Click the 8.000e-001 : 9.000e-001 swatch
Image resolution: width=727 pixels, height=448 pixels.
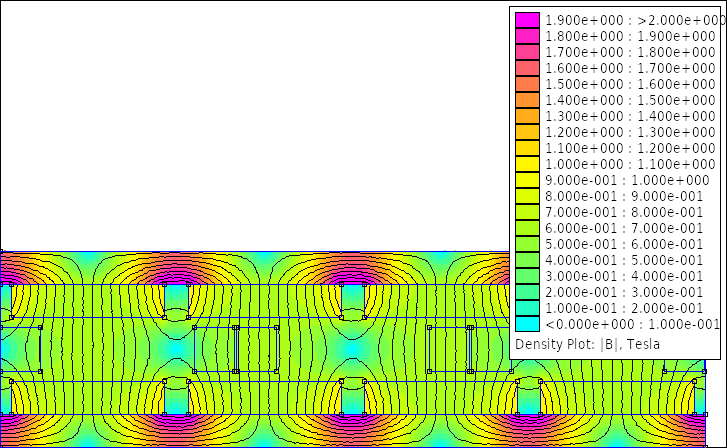(x=527, y=196)
